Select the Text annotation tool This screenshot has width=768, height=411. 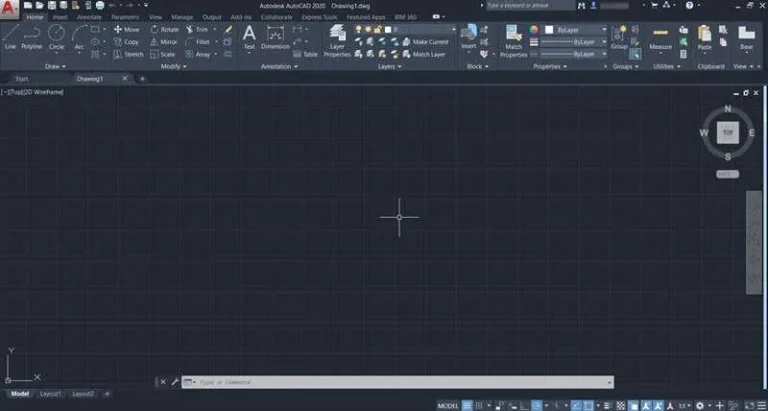click(249, 37)
